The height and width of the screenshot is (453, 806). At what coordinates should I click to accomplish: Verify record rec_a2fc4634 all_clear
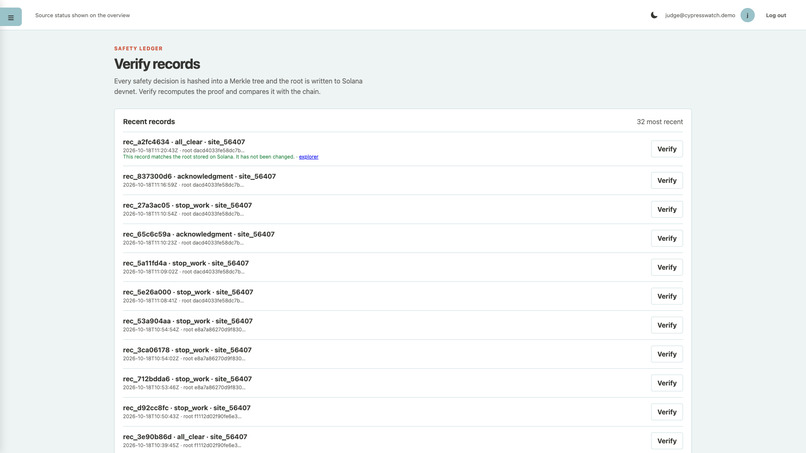pos(667,149)
